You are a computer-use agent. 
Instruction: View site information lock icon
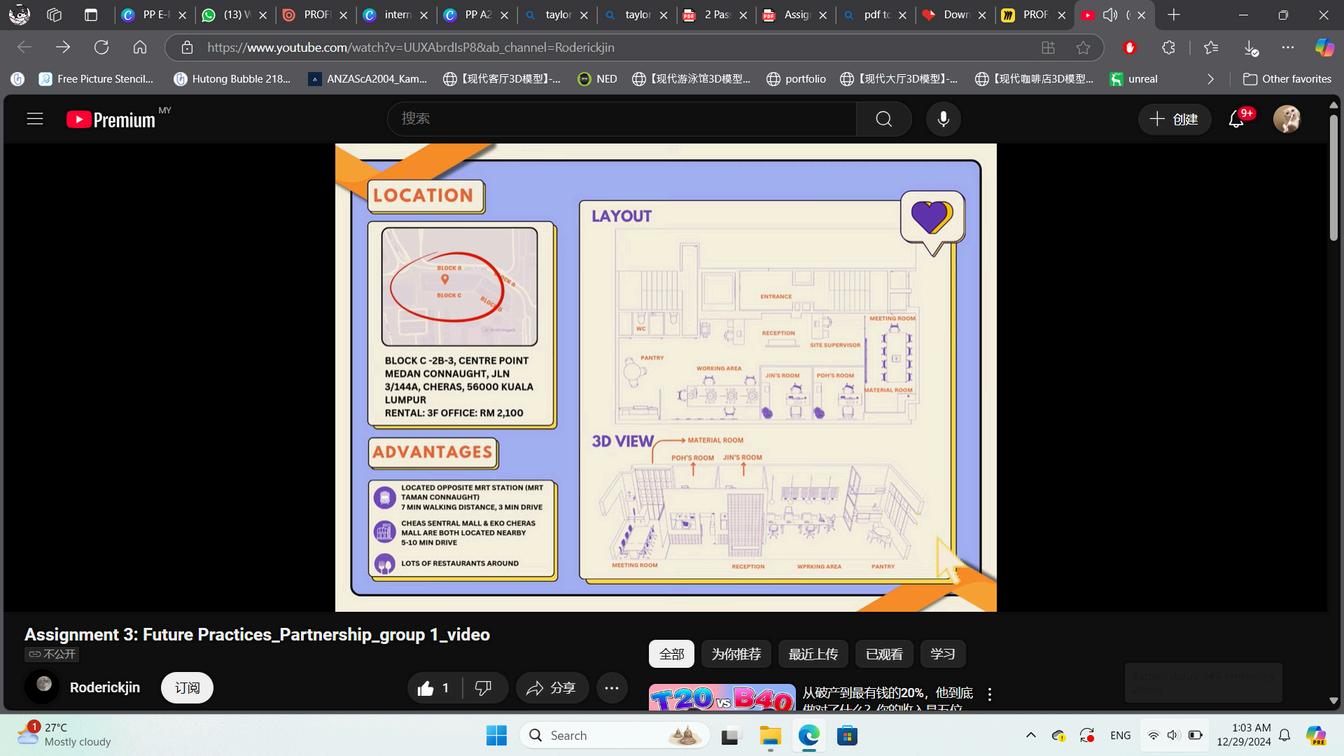click(187, 47)
